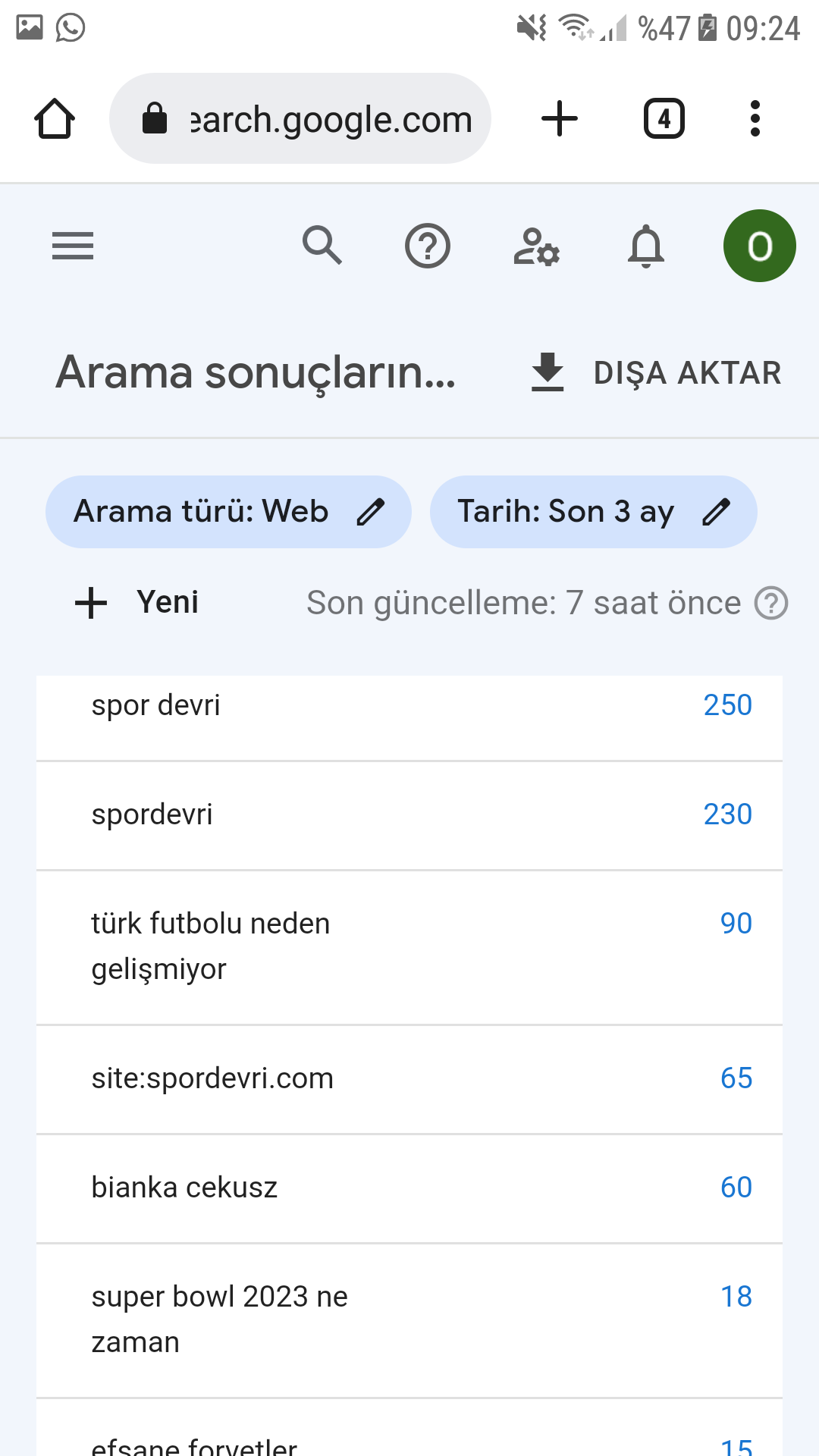Tap the search.google.com address bar
This screenshot has width=819, height=1456.
click(x=300, y=119)
